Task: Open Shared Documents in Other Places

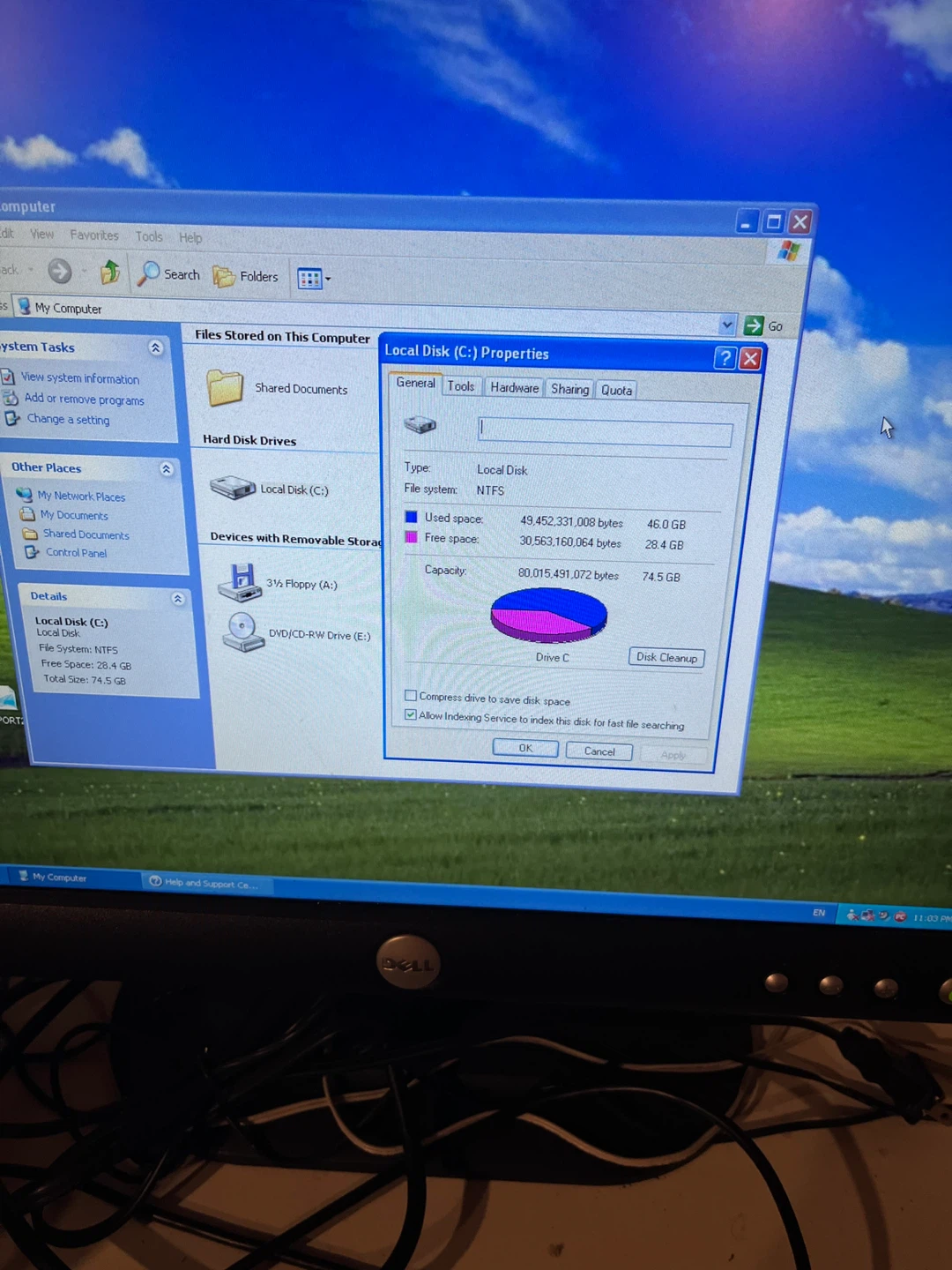Action: click(86, 534)
